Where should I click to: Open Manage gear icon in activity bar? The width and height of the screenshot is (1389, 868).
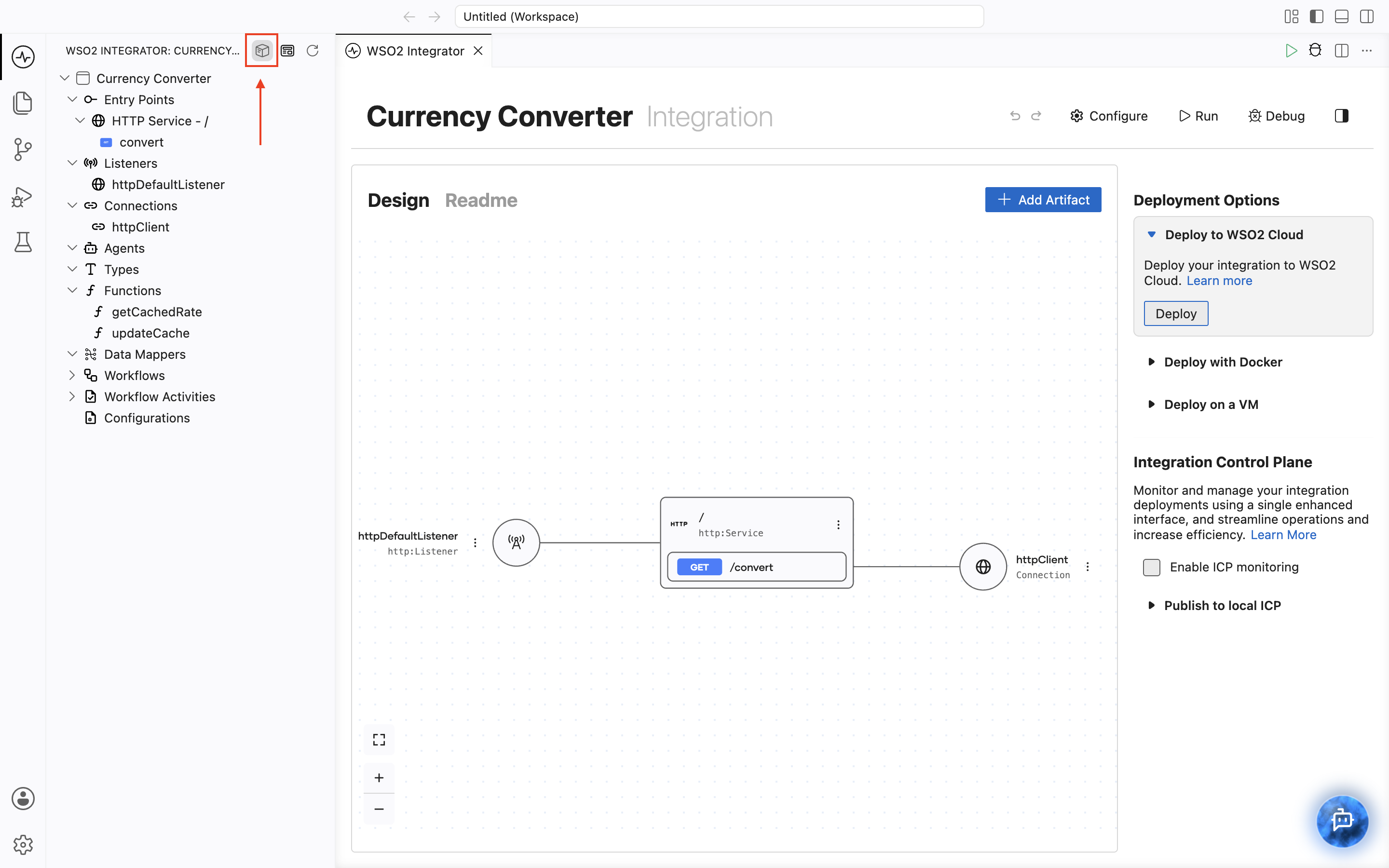(x=23, y=844)
